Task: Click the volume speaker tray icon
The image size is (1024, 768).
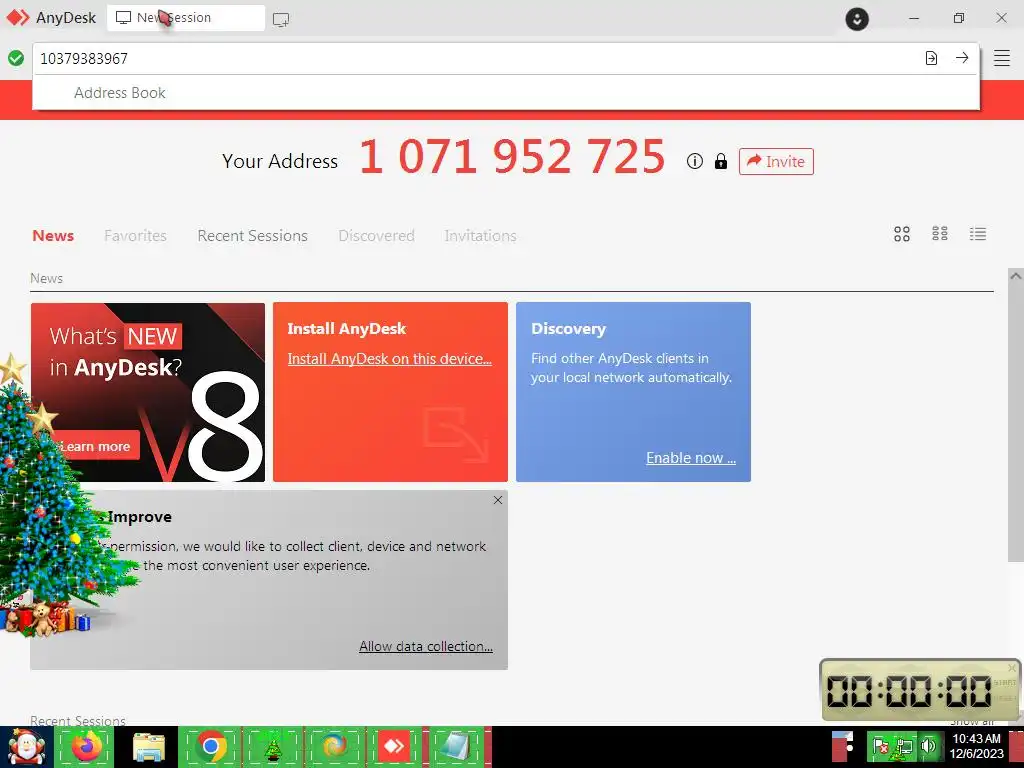Action: (x=928, y=746)
